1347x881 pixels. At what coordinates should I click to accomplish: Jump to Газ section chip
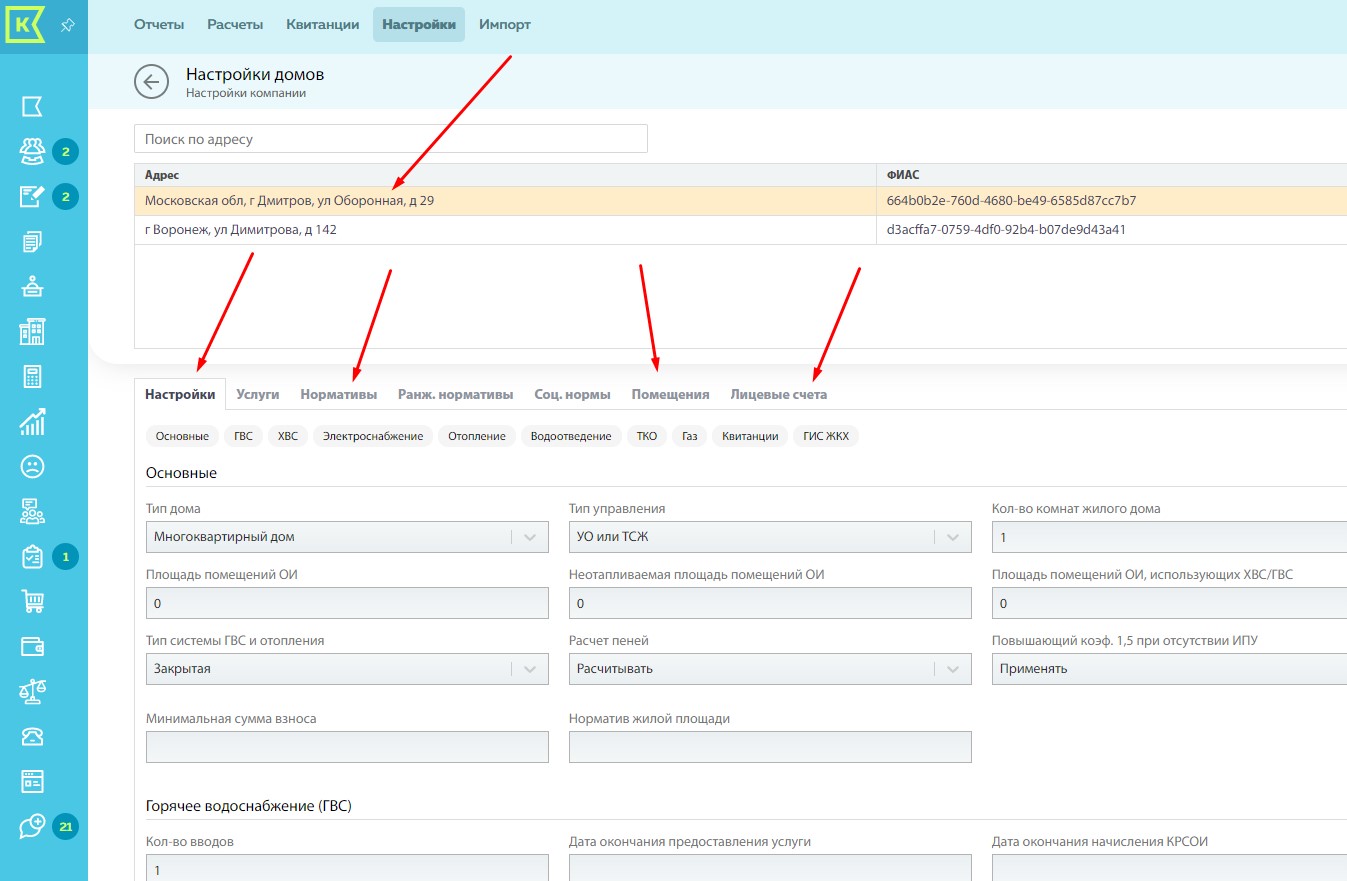[690, 436]
